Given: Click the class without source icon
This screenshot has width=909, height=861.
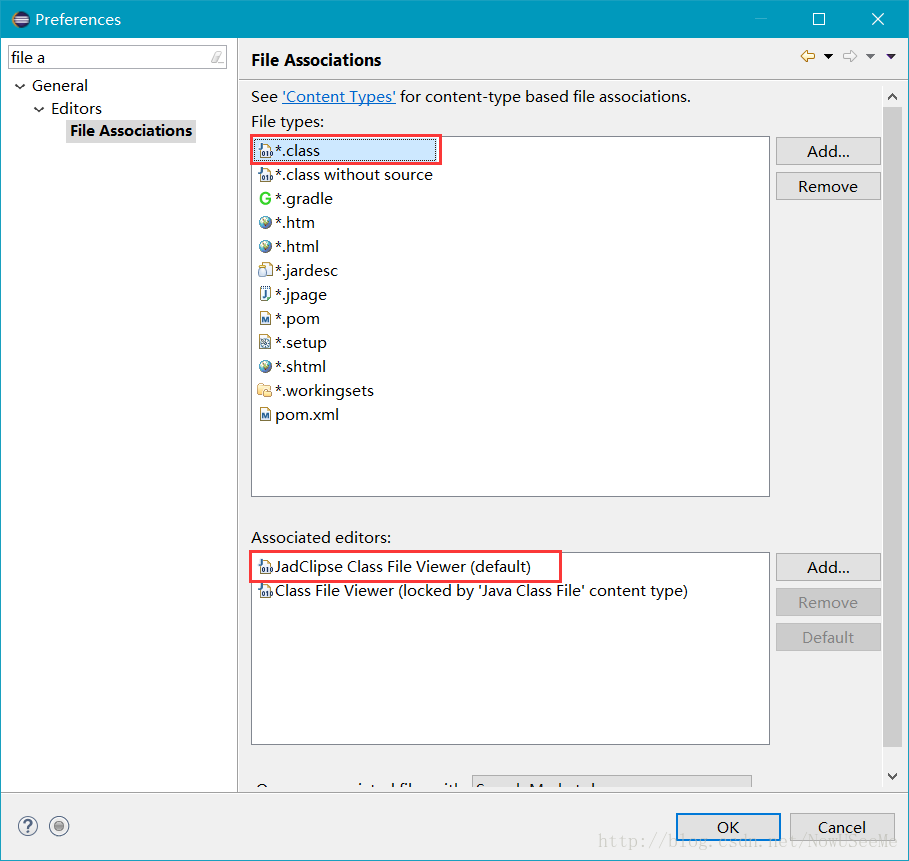Looking at the screenshot, I should (x=266, y=175).
